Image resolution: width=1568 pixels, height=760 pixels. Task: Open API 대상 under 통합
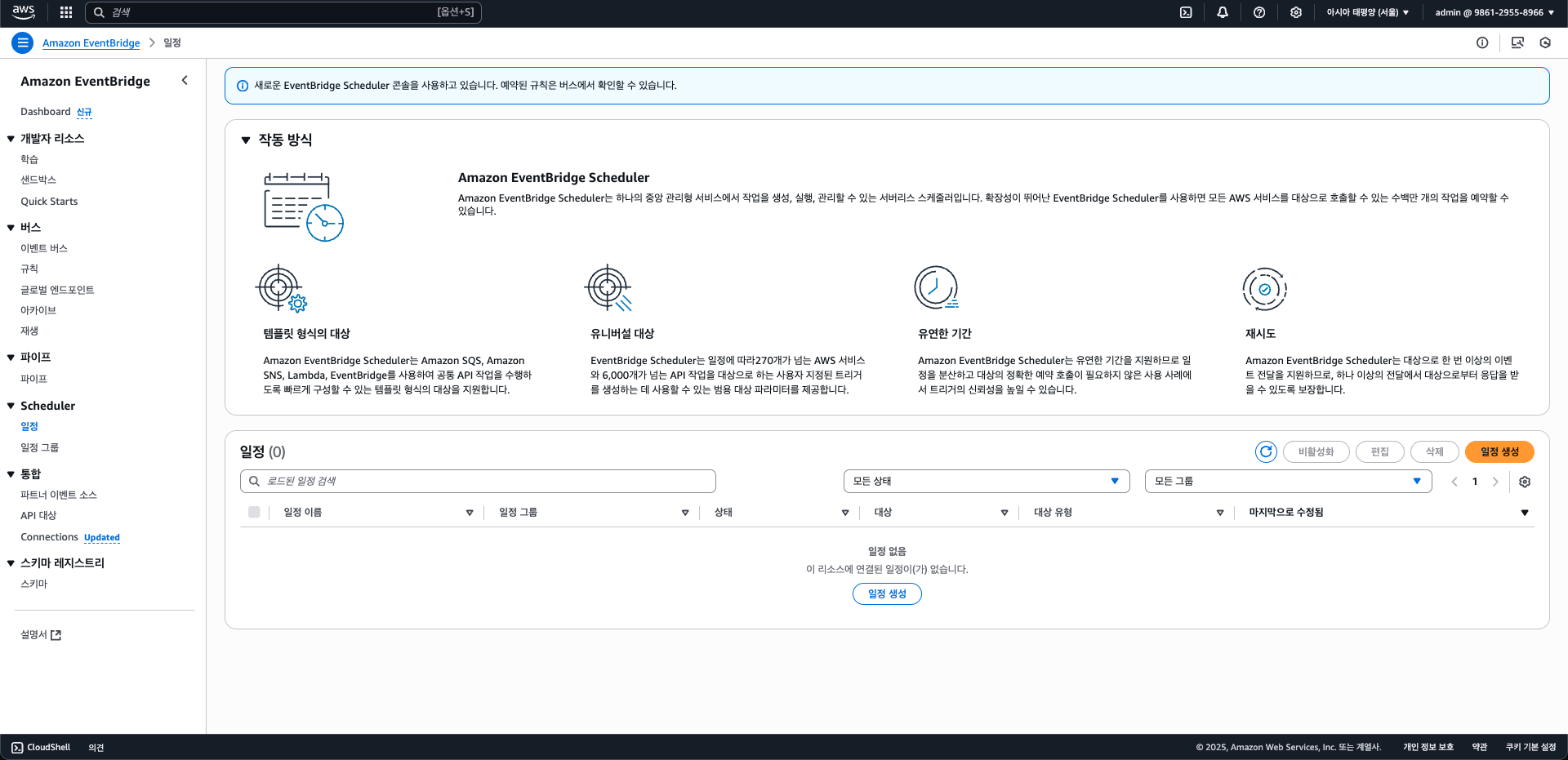pyautogui.click(x=38, y=516)
